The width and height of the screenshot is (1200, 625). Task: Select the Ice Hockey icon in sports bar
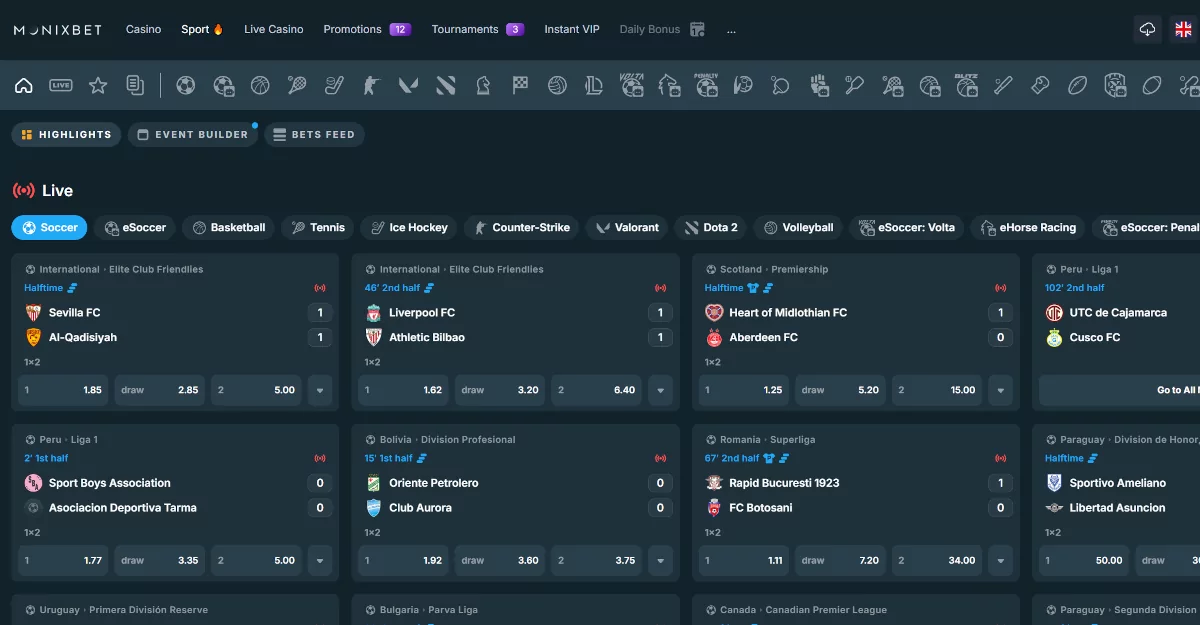click(334, 85)
